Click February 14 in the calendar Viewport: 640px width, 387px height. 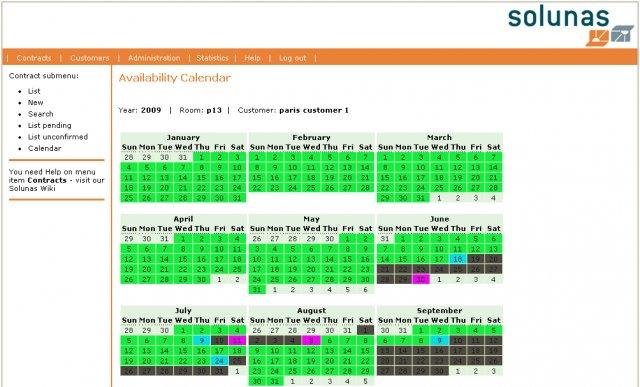click(x=365, y=167)
